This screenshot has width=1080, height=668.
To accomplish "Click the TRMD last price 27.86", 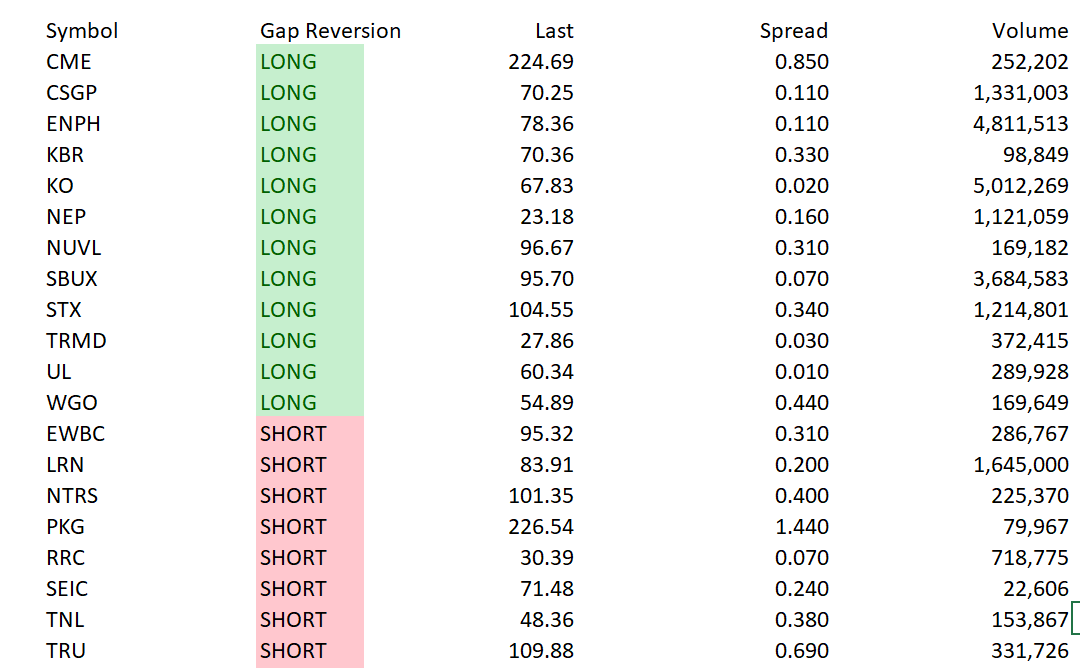I will pos(547,341).
